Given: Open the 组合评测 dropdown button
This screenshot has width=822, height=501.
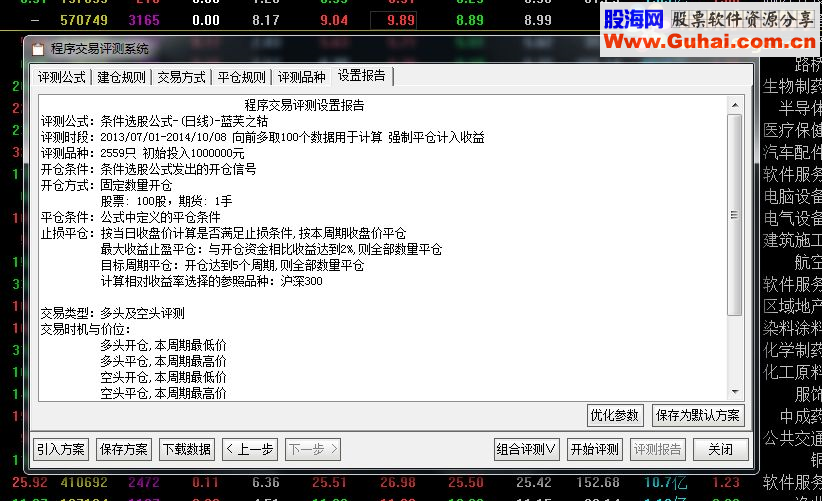Looking at the screenshot, I should point(526,450).
